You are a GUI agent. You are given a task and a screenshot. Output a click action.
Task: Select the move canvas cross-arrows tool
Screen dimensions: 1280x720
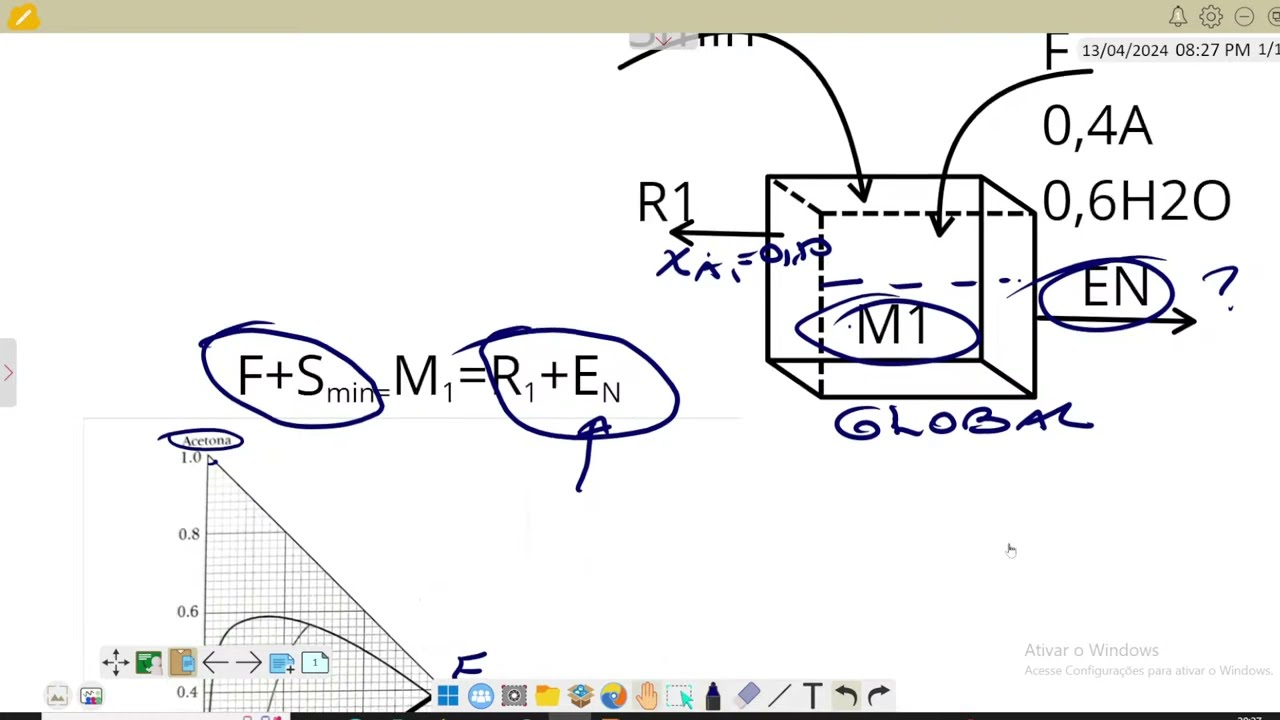click(x=115, y=662)
